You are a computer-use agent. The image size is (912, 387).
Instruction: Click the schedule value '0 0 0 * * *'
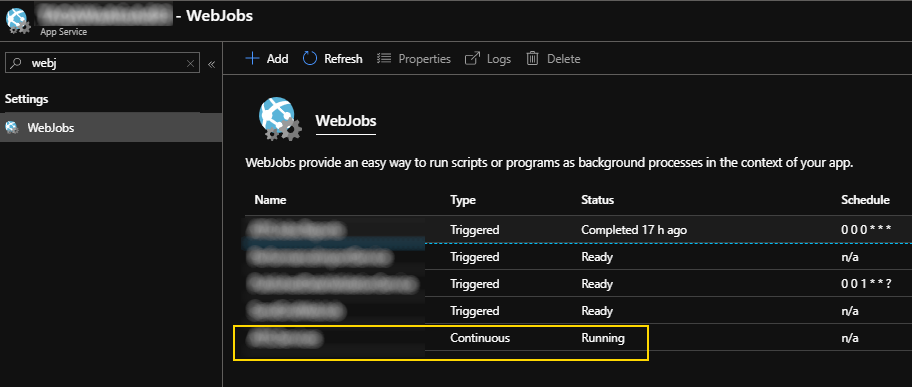(866, 230)
